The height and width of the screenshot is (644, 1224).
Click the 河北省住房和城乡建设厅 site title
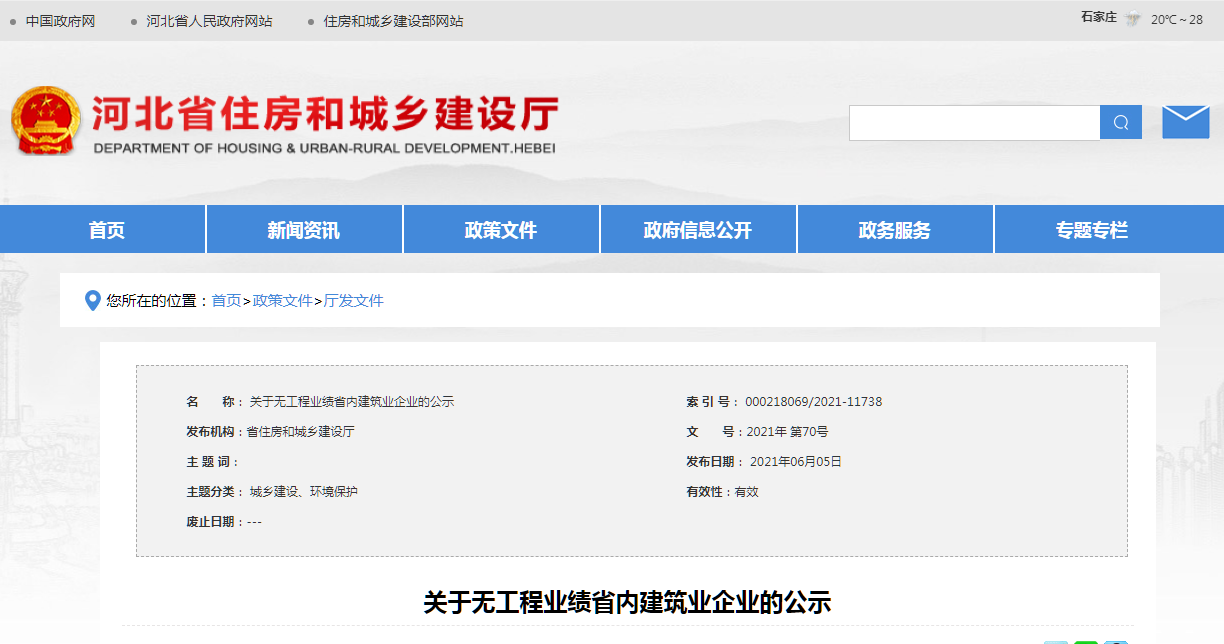[x=325, y=116]
